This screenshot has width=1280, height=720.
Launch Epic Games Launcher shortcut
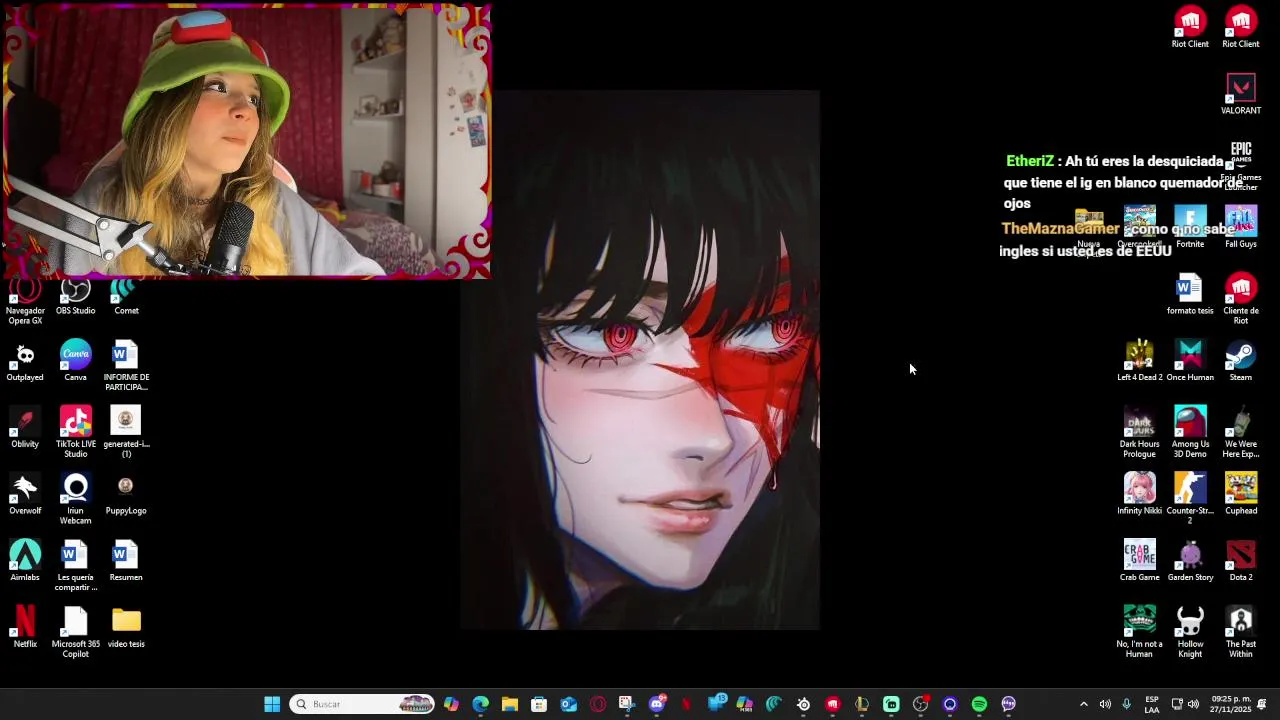(x=1240, y=165)
